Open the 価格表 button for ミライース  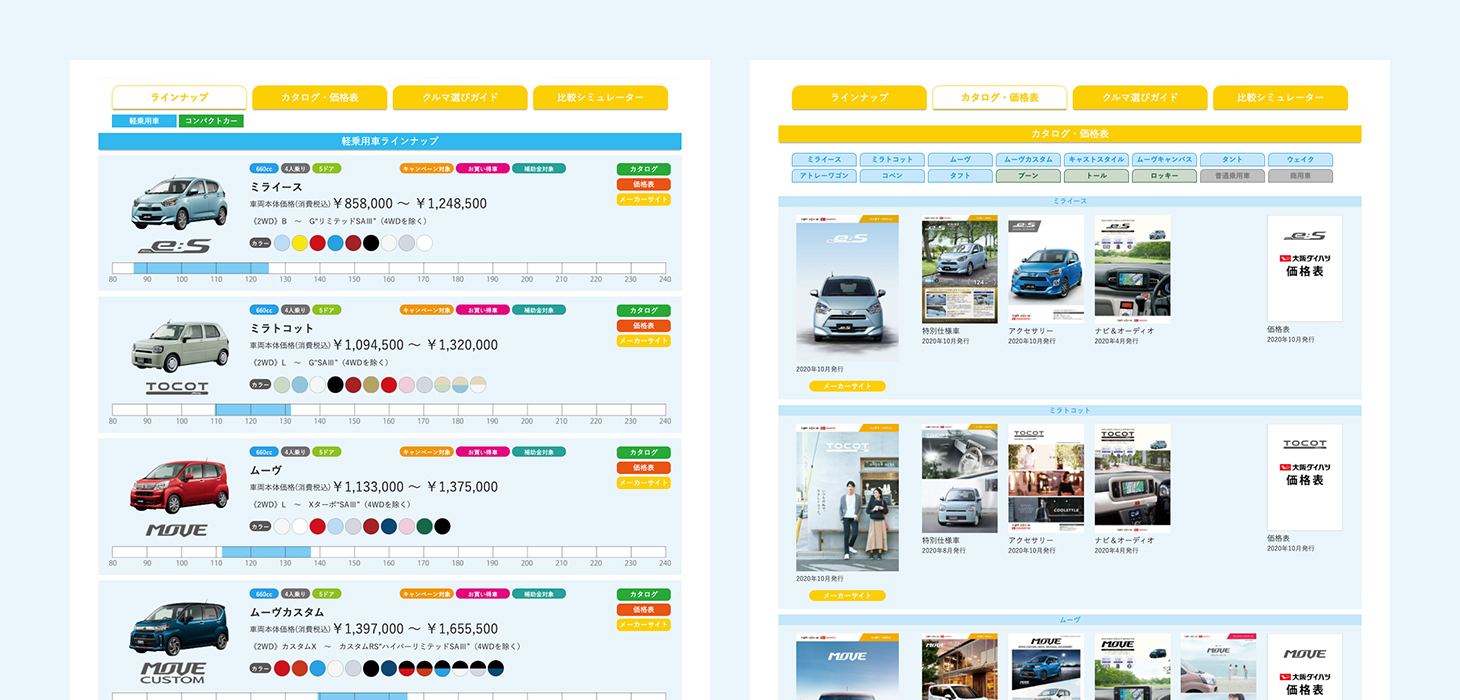643,184
